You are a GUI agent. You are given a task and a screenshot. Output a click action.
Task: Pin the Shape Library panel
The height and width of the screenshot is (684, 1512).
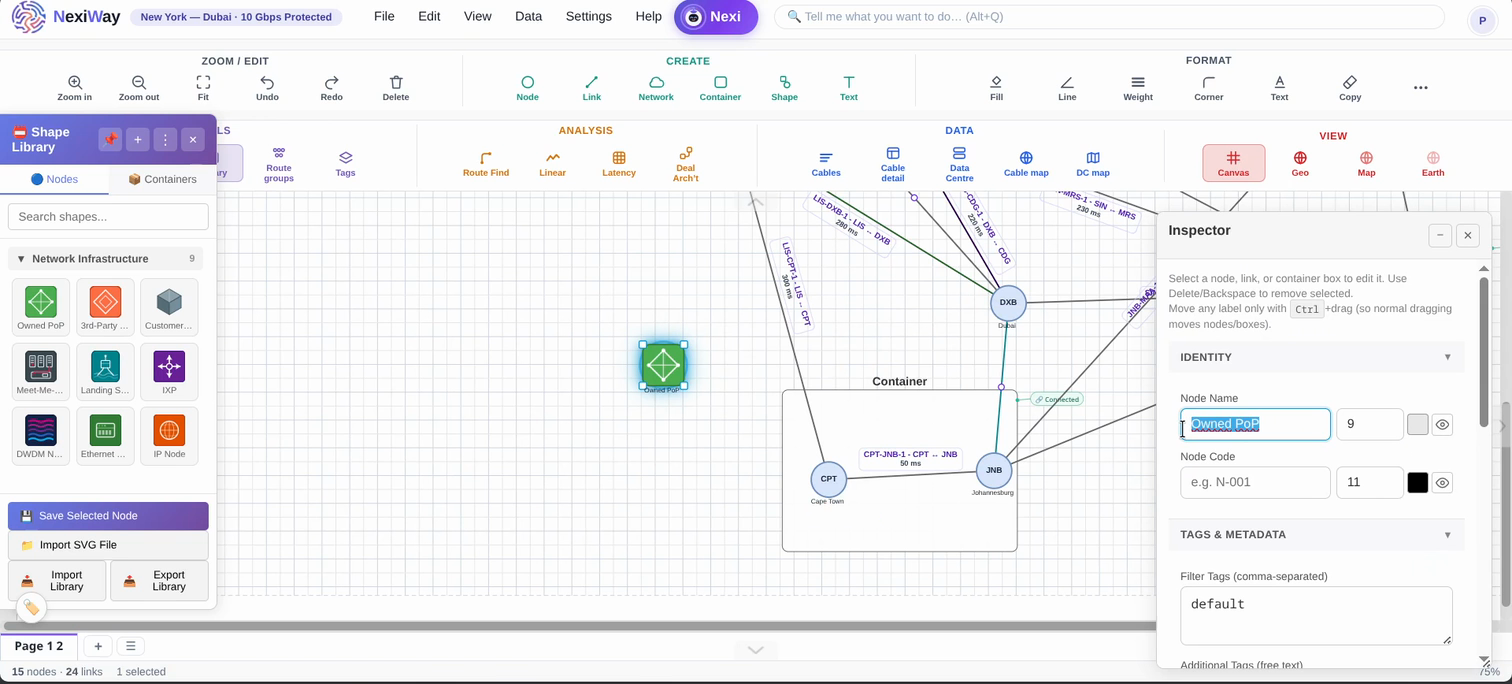point(110,139)
